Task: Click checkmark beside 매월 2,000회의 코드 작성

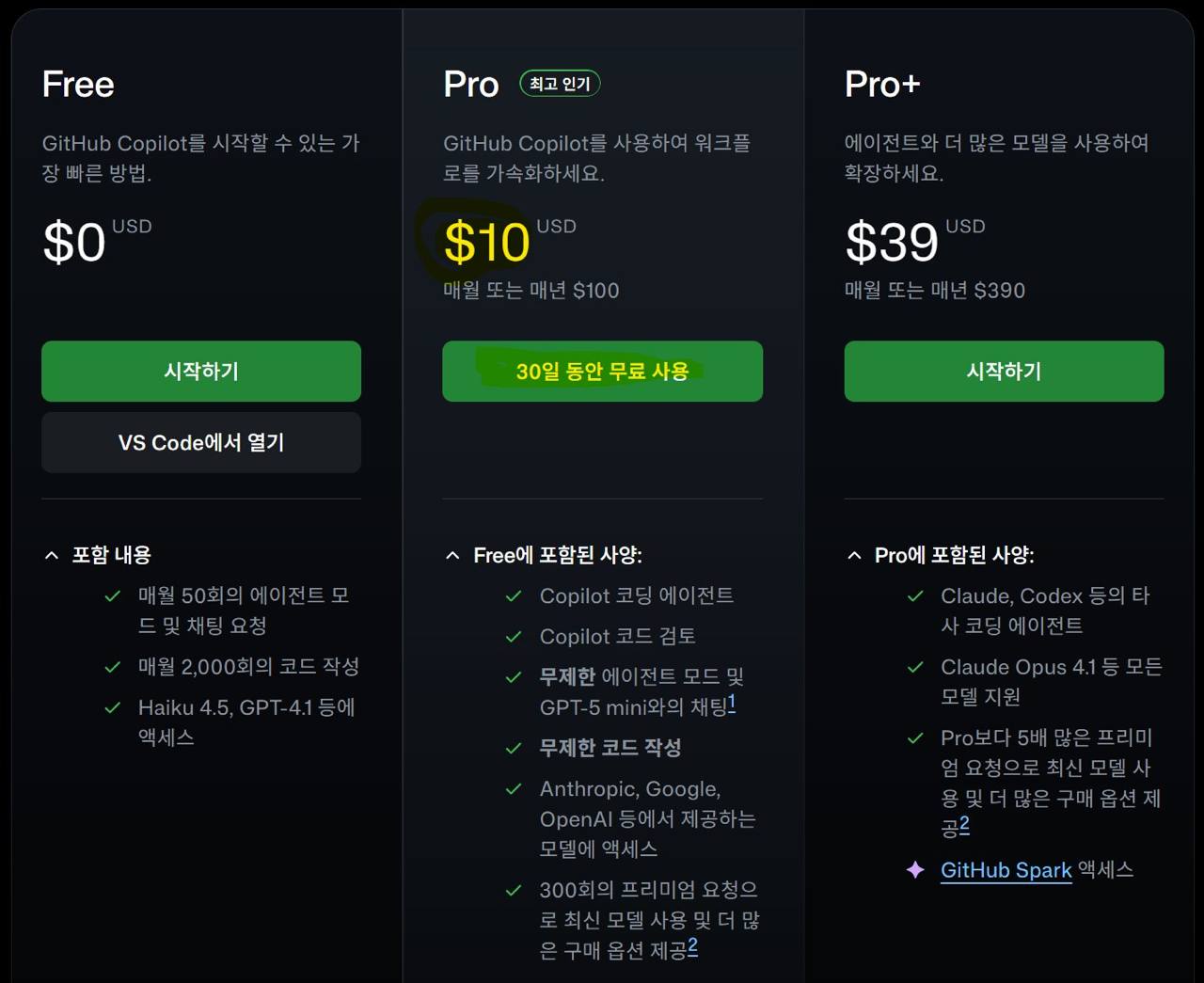Action: click(x=113, y=667)
